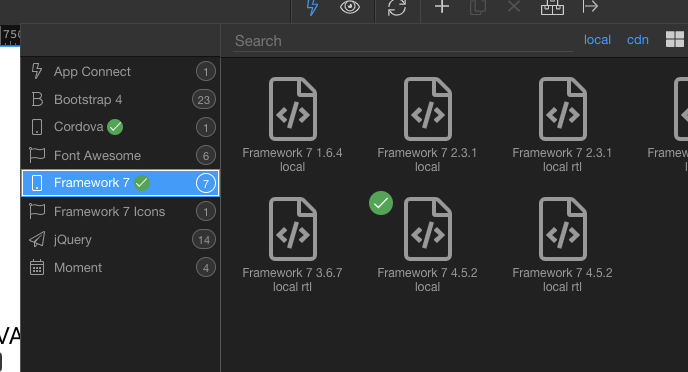Screen dimensions: 688x372
Task: Click the green checkmark next to Framework 7
Action: point(142,182)
